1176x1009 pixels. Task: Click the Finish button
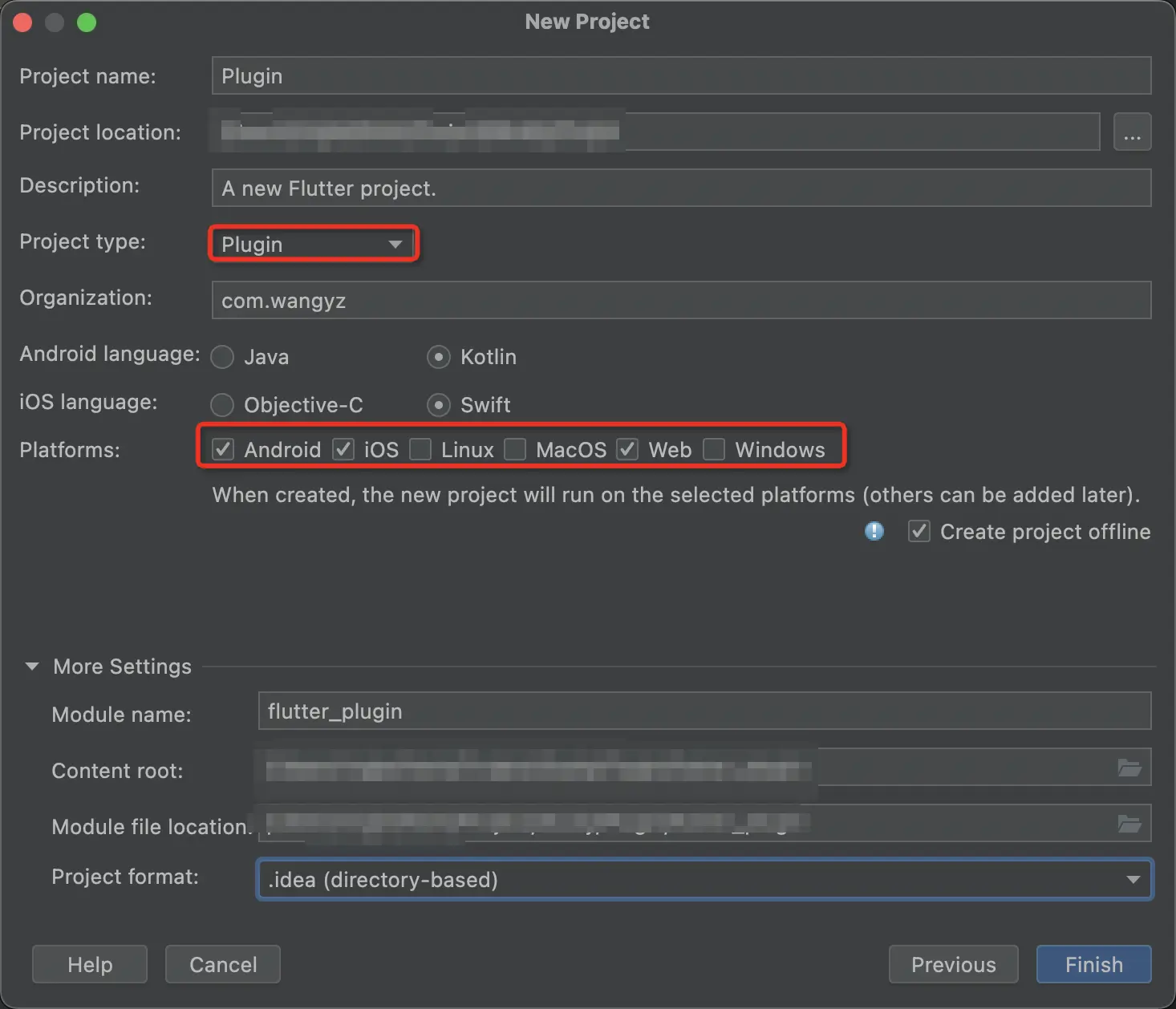coord(1093,964)
